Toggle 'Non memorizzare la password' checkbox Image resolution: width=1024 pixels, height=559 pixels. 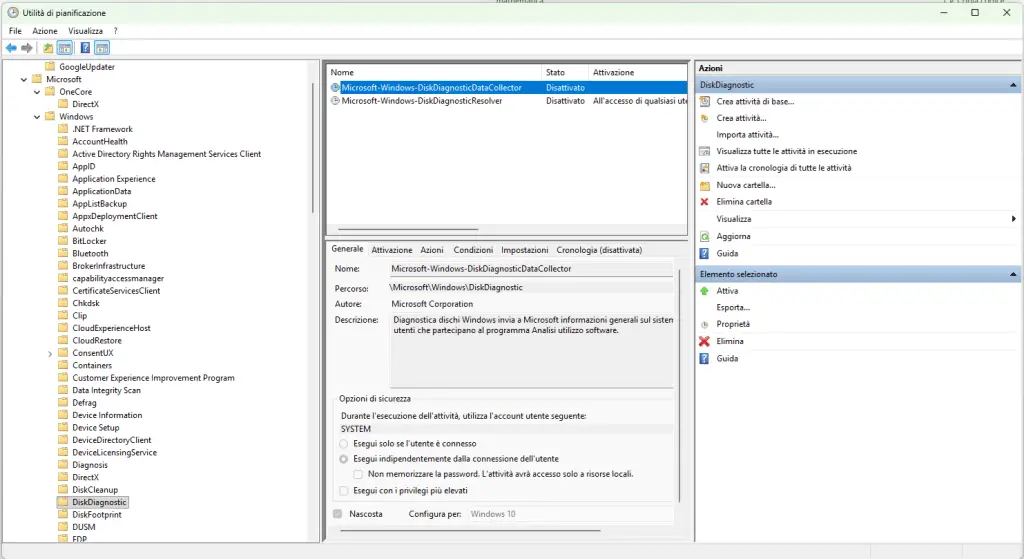point(358,474)
